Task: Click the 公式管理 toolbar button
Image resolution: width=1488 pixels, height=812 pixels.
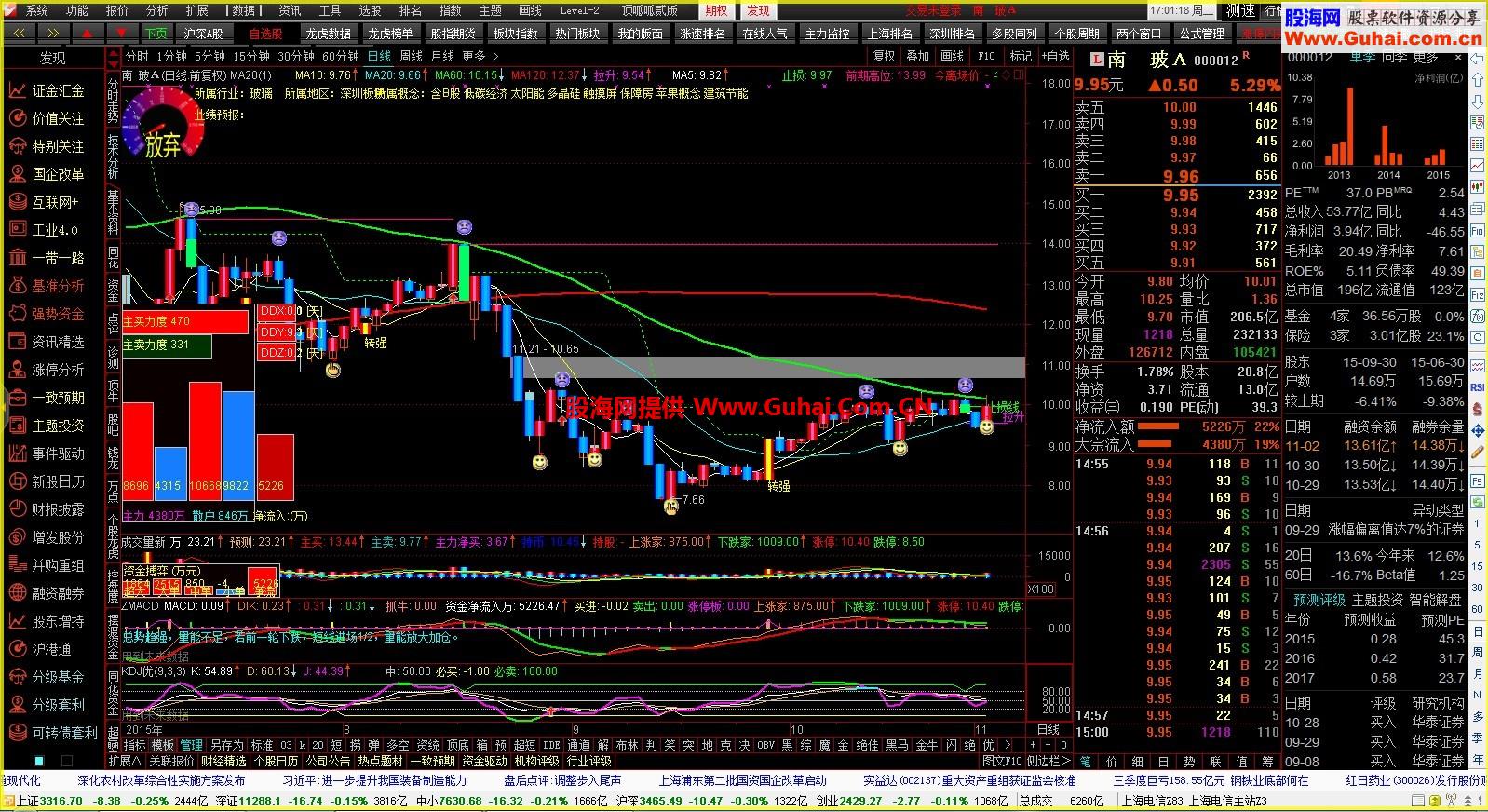Action: click(1202, 33)
